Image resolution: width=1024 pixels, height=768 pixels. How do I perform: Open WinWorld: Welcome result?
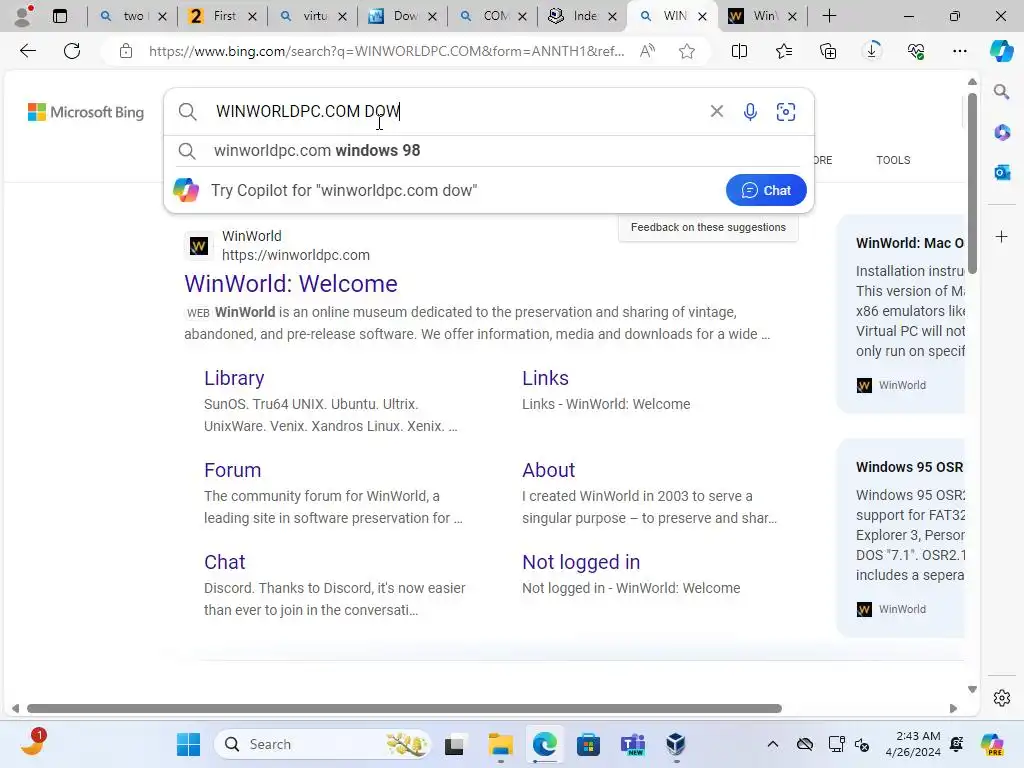click(x=291, y=284)
